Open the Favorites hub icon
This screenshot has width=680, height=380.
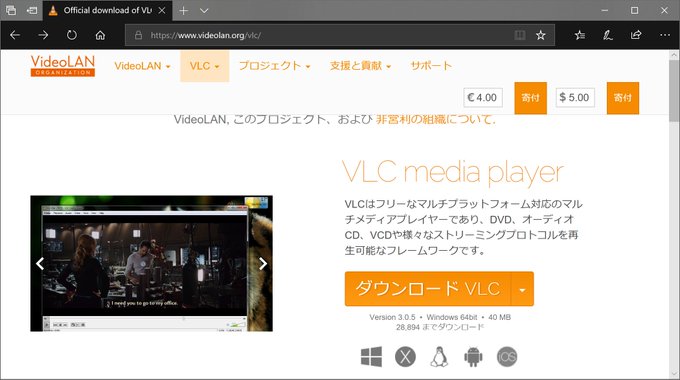tap(580, 35)
